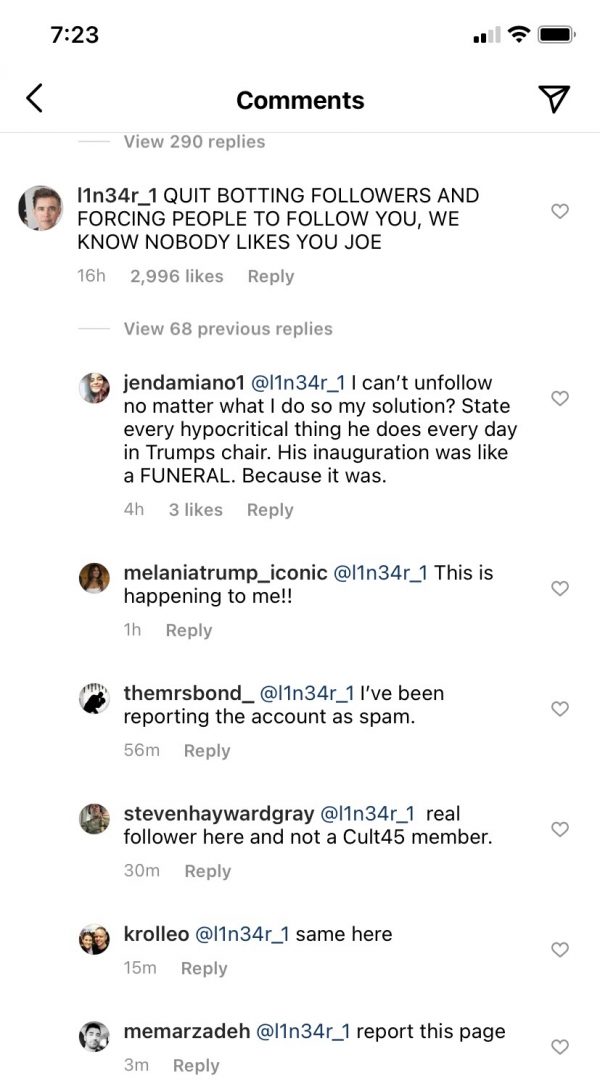Tap @l1n34r_1 mention in memarzadeh's reply
Image resolution: width=600 pixels, height=1086 pixels.
(303, 1031)
